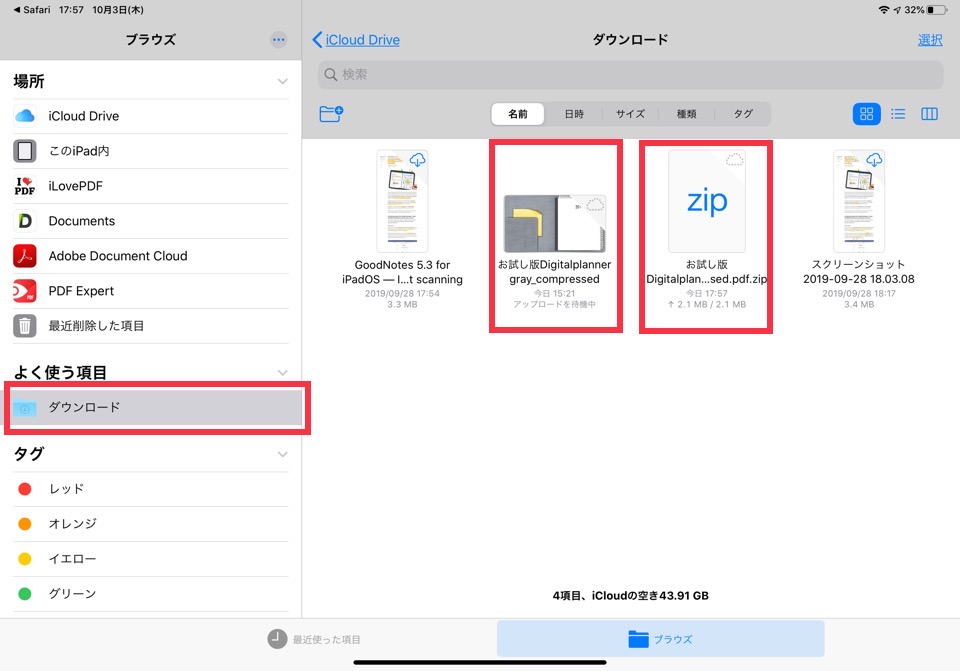The height and width of the screenshot is (671, 960).
Task: Focus the 検索 search field
Action: tap(630, 75)
